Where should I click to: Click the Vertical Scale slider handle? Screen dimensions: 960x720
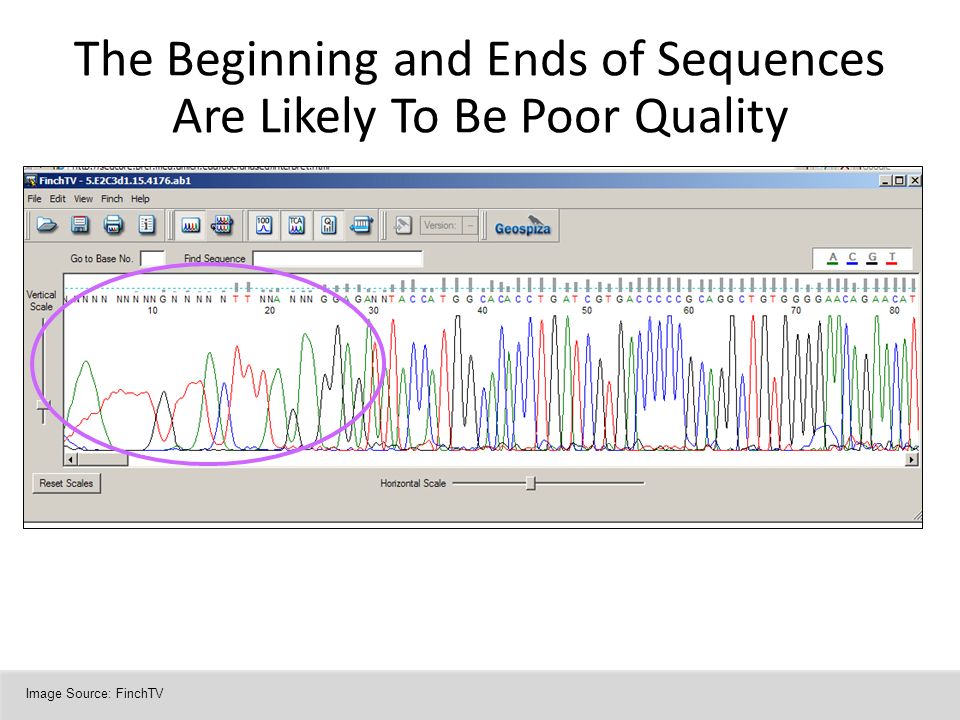[x=43, y=405]
